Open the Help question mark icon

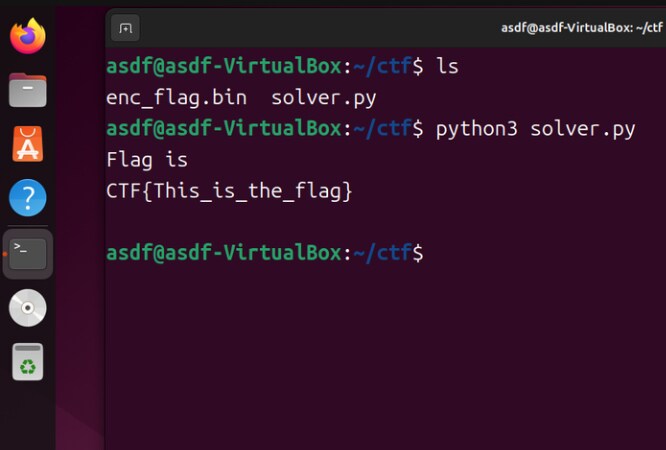tap(28, 198)
